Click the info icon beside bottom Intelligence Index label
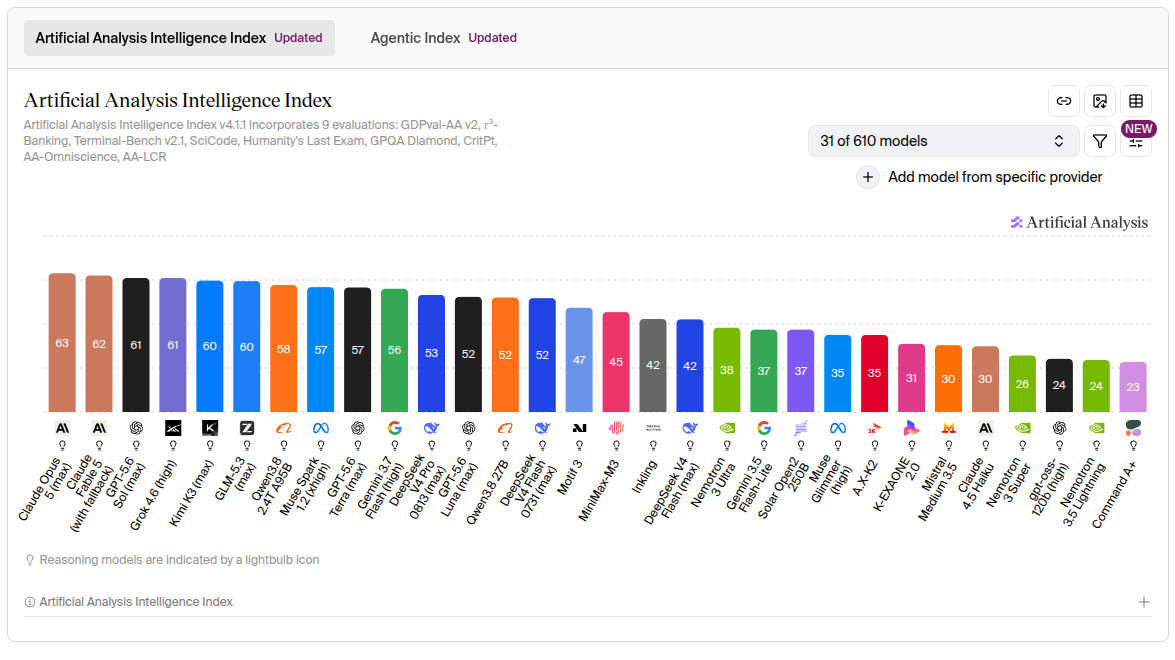1175x660 pixels. [30, 602]
